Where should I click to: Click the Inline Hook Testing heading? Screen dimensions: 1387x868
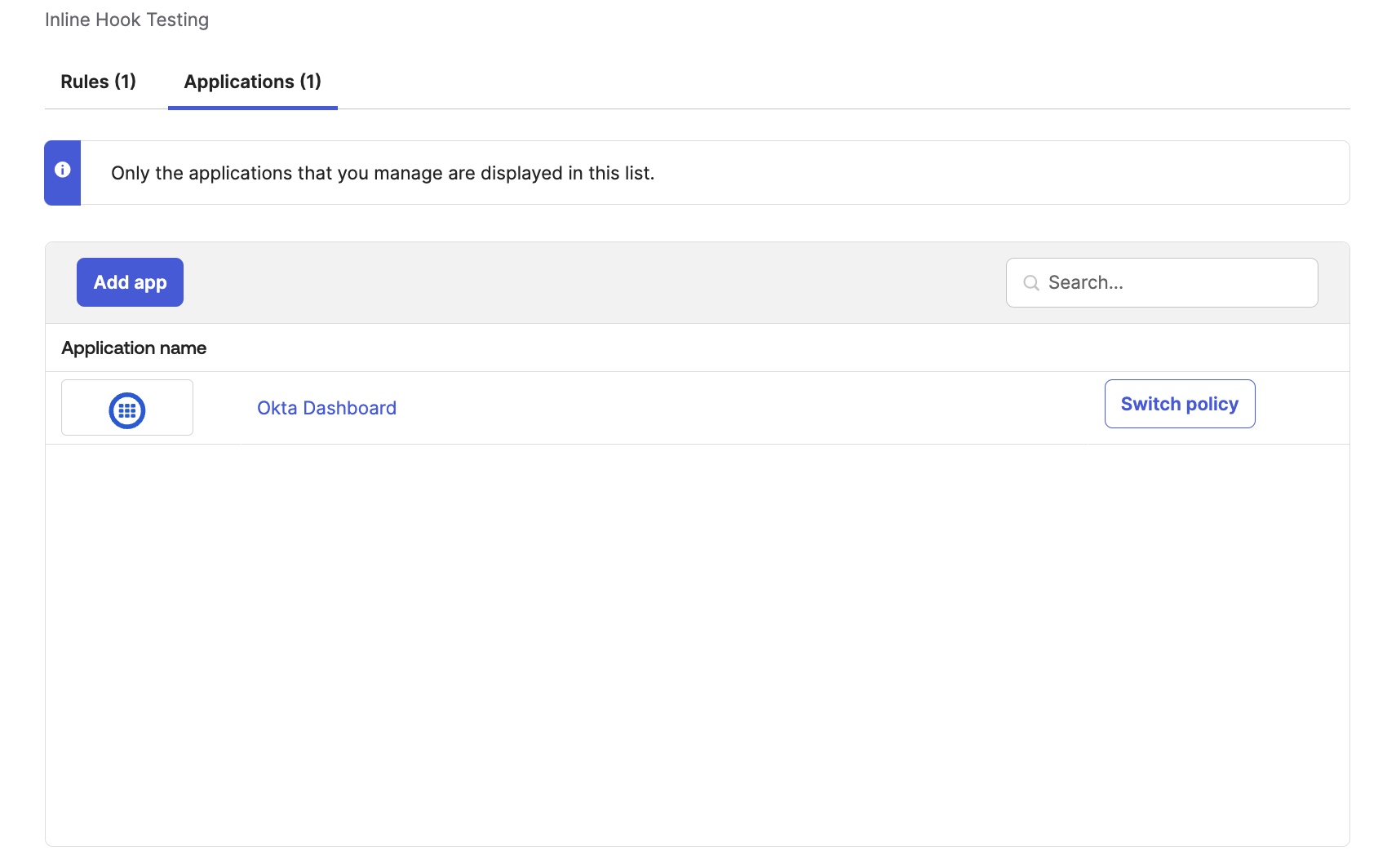pos(126,19)
